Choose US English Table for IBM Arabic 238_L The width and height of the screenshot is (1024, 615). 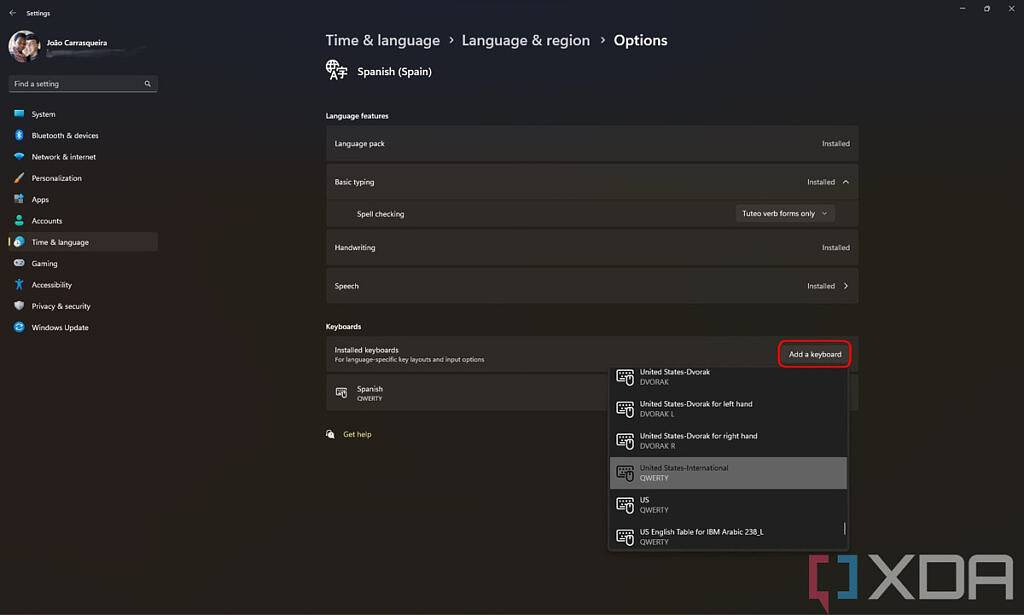[x=728, y=536]
